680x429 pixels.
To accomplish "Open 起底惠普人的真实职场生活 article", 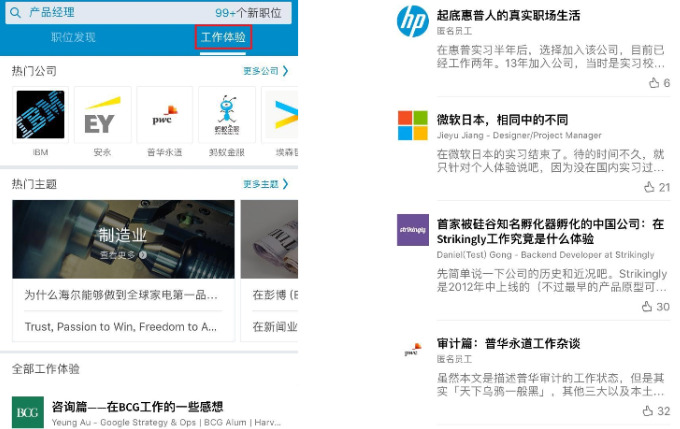I will (508, 16).
